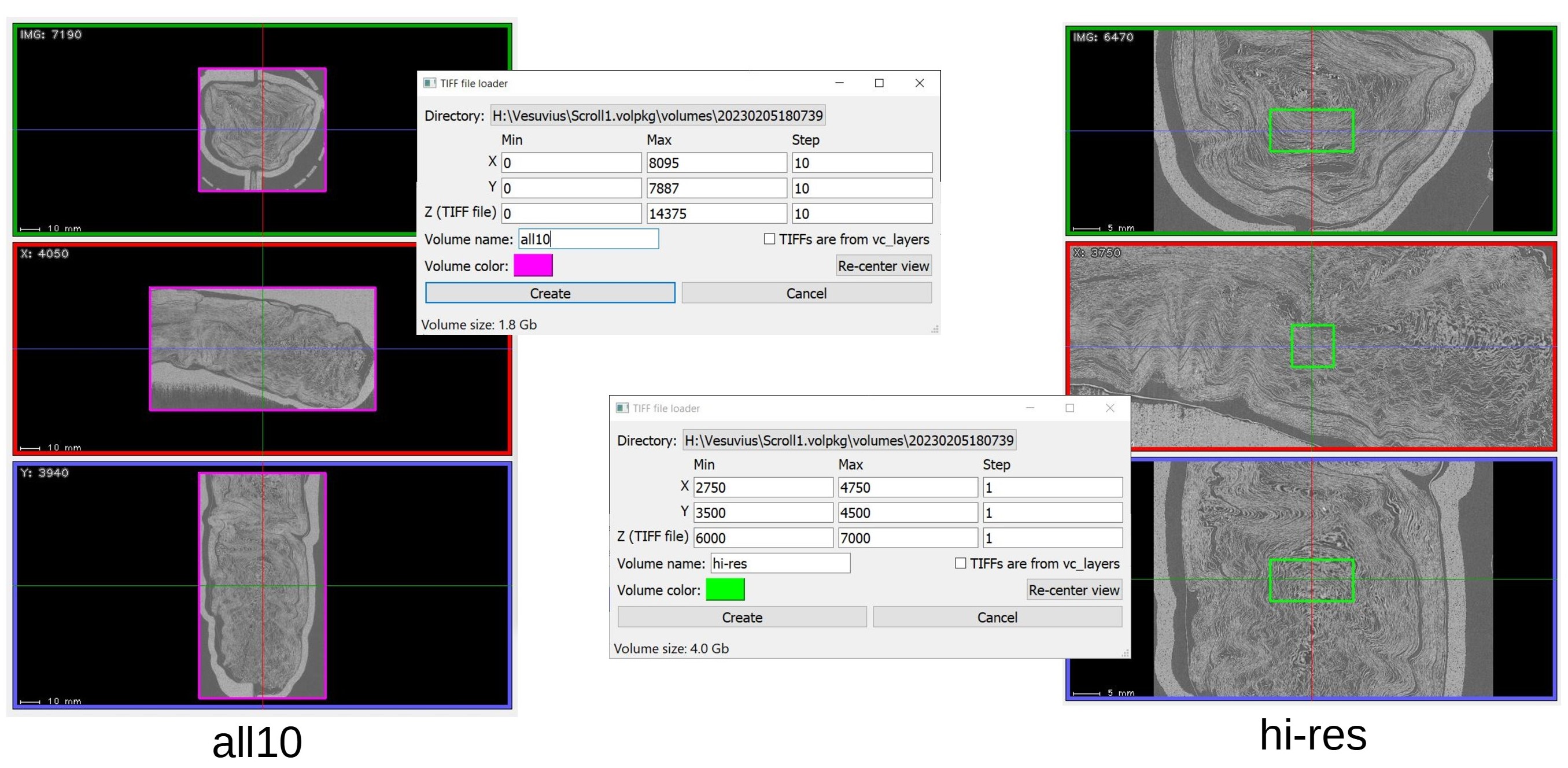Maximize the all10 TIFF file loader window
The height and width of the screenshot is (768, 1568).
tap(879, 83)
